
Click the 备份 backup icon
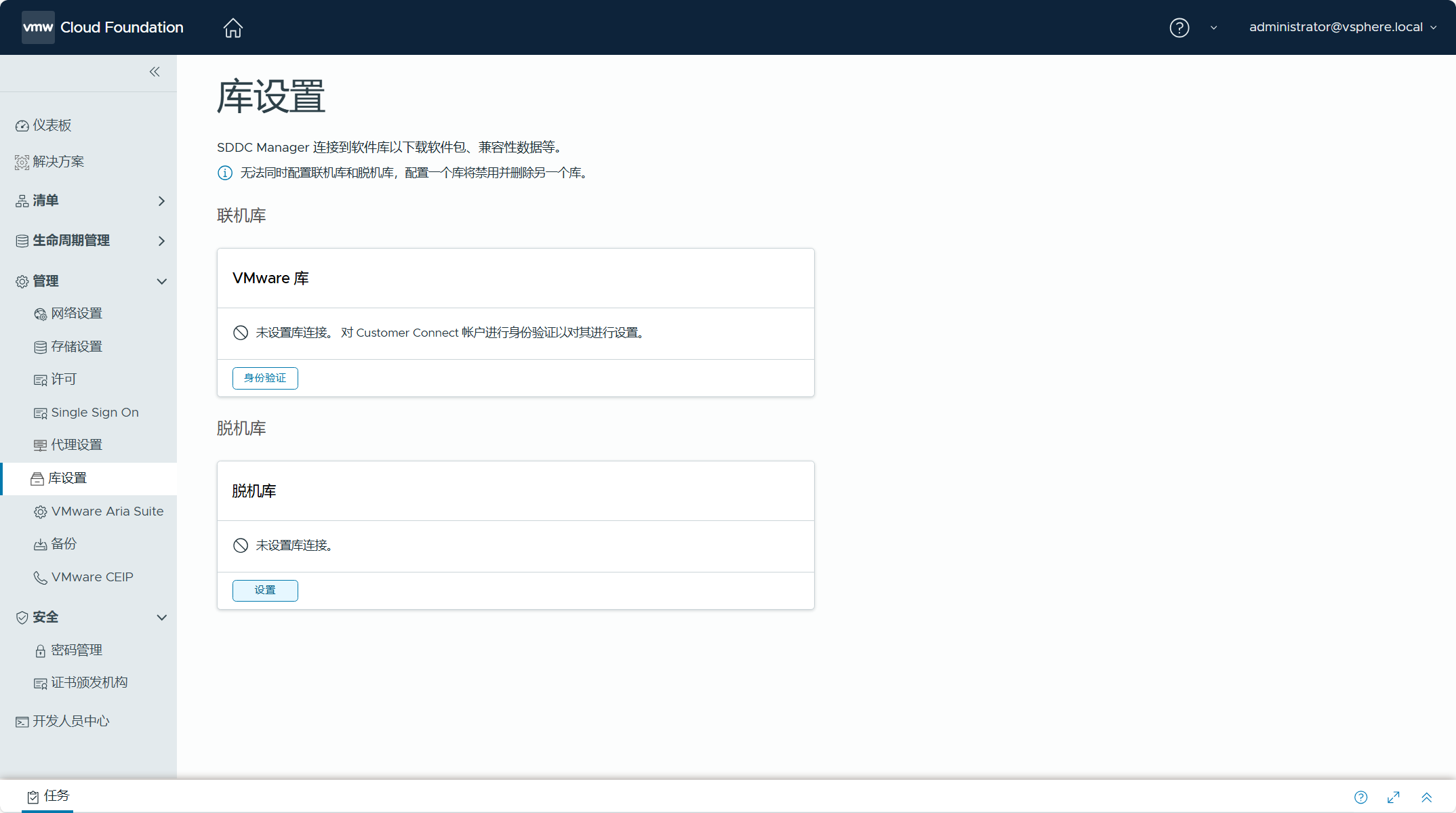coord(39,544)
